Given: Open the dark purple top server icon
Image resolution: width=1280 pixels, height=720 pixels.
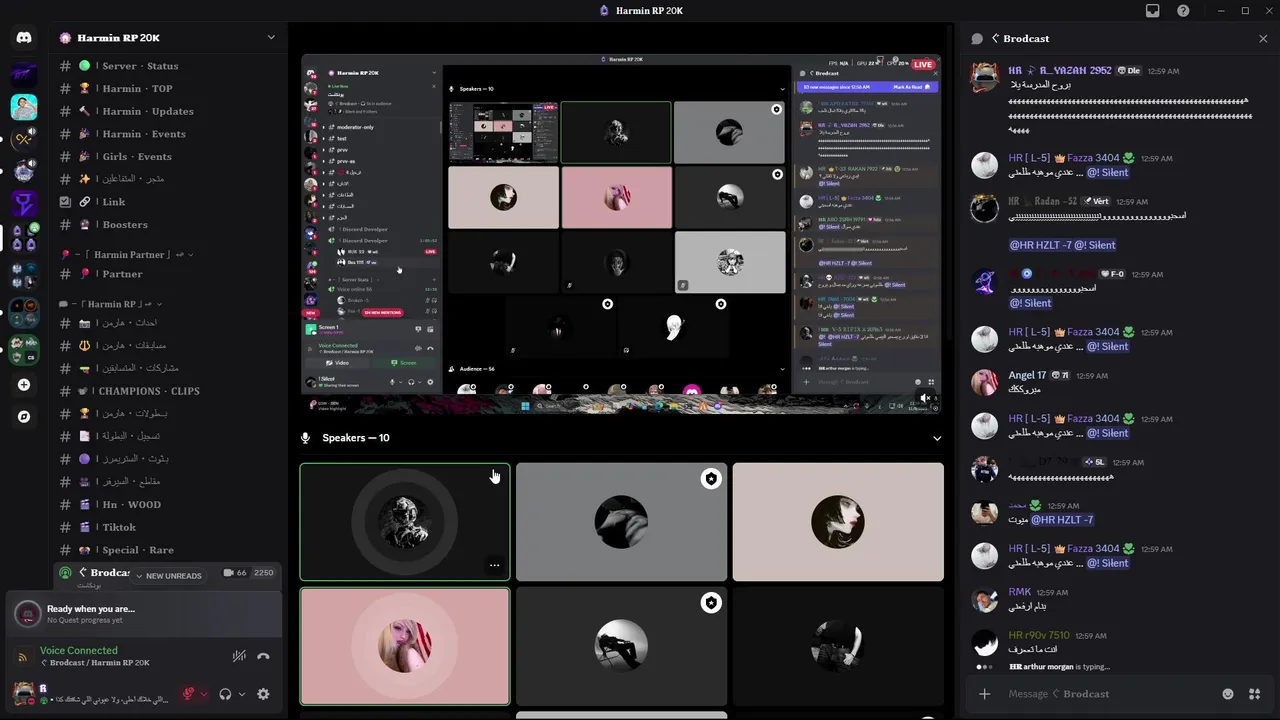Looking at the screenshot, I should pyautogui.click(x=24, y=73).
